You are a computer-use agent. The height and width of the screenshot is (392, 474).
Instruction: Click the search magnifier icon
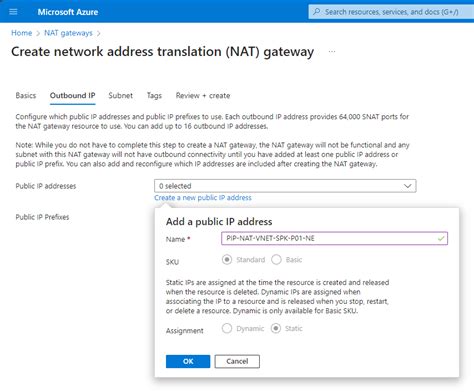pyautogui.click(x=316, y=12)
